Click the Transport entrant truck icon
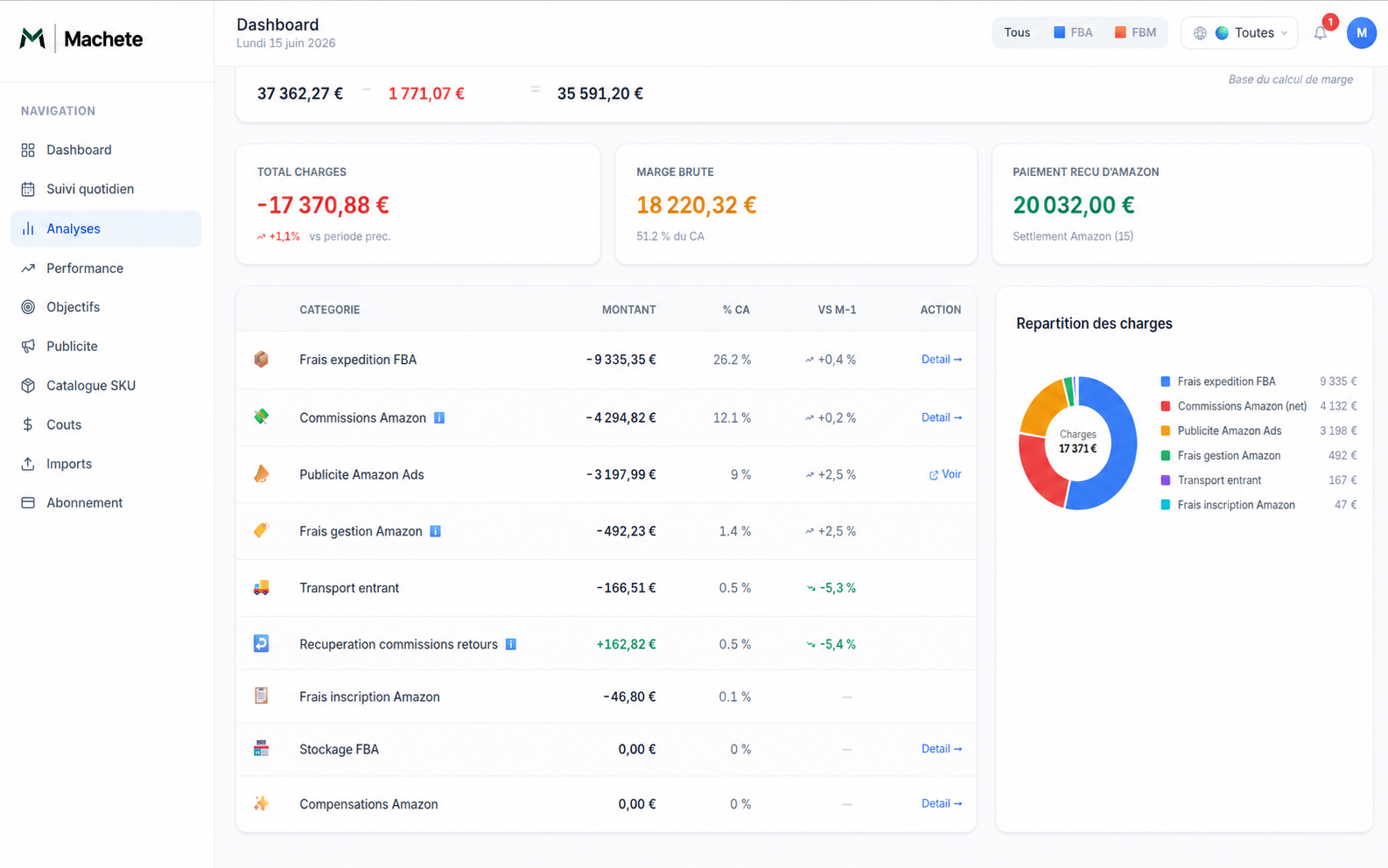Image resolution: width=1388 pixels, height=868 pixels. (261, 588)
